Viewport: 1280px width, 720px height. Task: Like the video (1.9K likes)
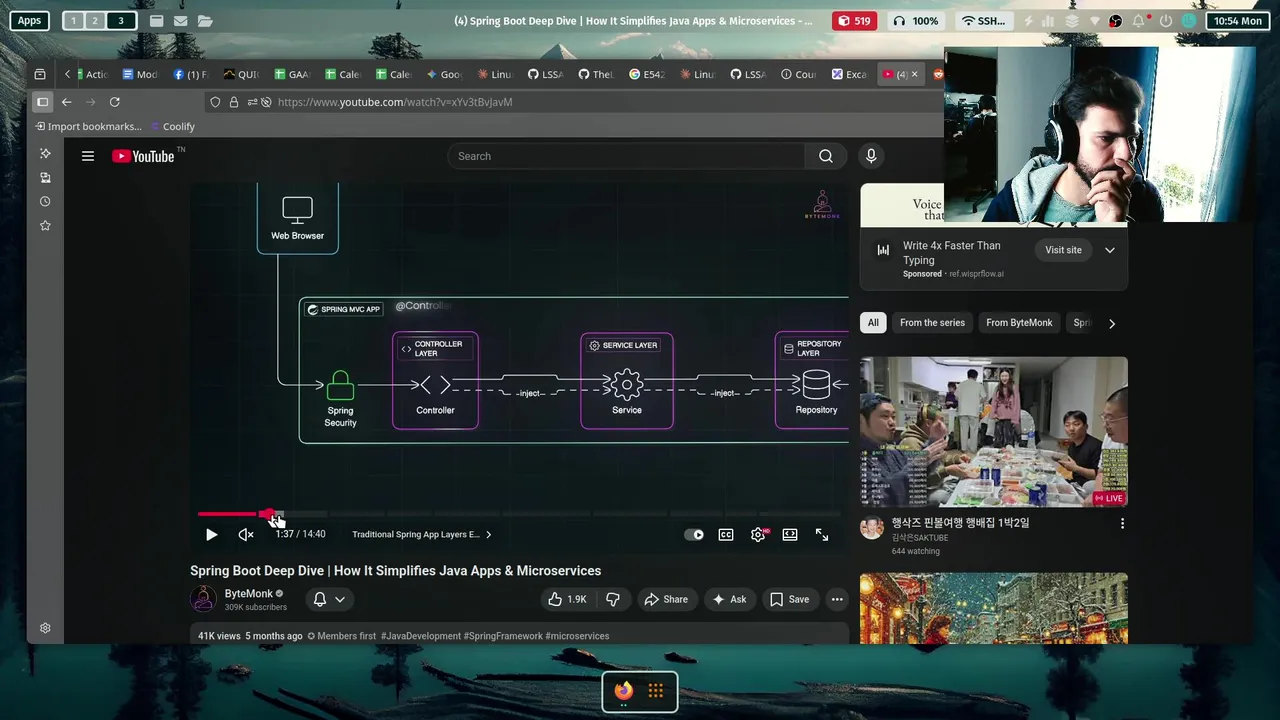tap(567, 599)
